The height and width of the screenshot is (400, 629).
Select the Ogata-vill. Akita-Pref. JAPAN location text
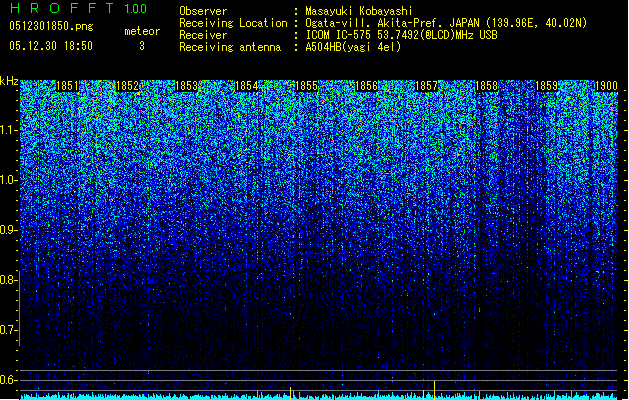pos(446,23)
